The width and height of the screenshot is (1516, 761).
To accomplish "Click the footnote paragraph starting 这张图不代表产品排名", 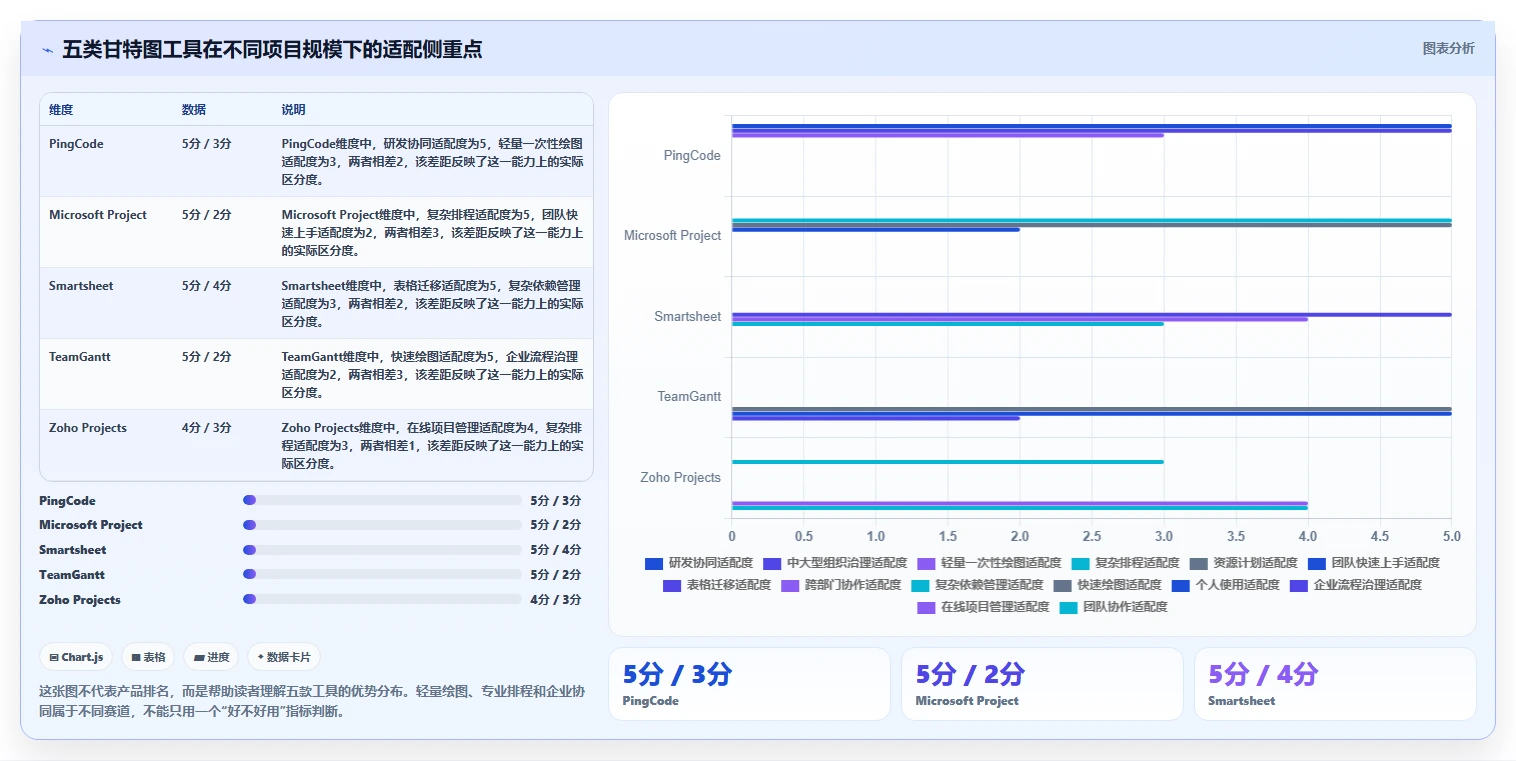I will click(312, 701).
